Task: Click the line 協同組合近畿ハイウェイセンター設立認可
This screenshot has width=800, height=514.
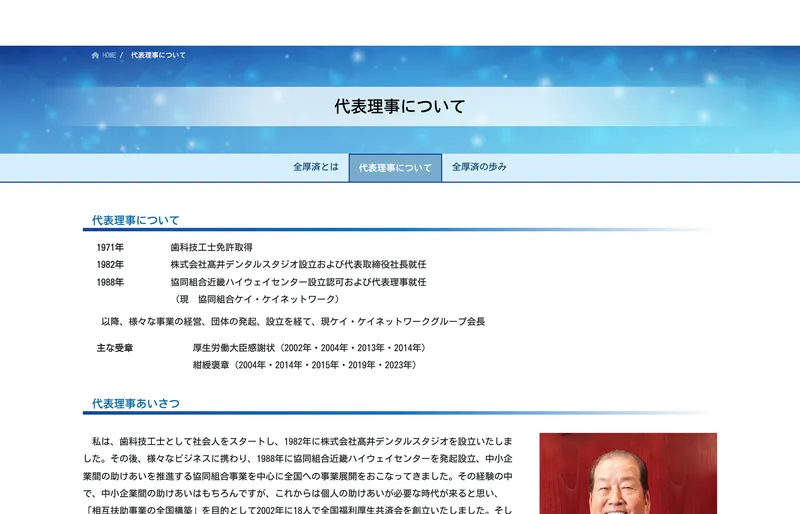Action: (298, 282)
